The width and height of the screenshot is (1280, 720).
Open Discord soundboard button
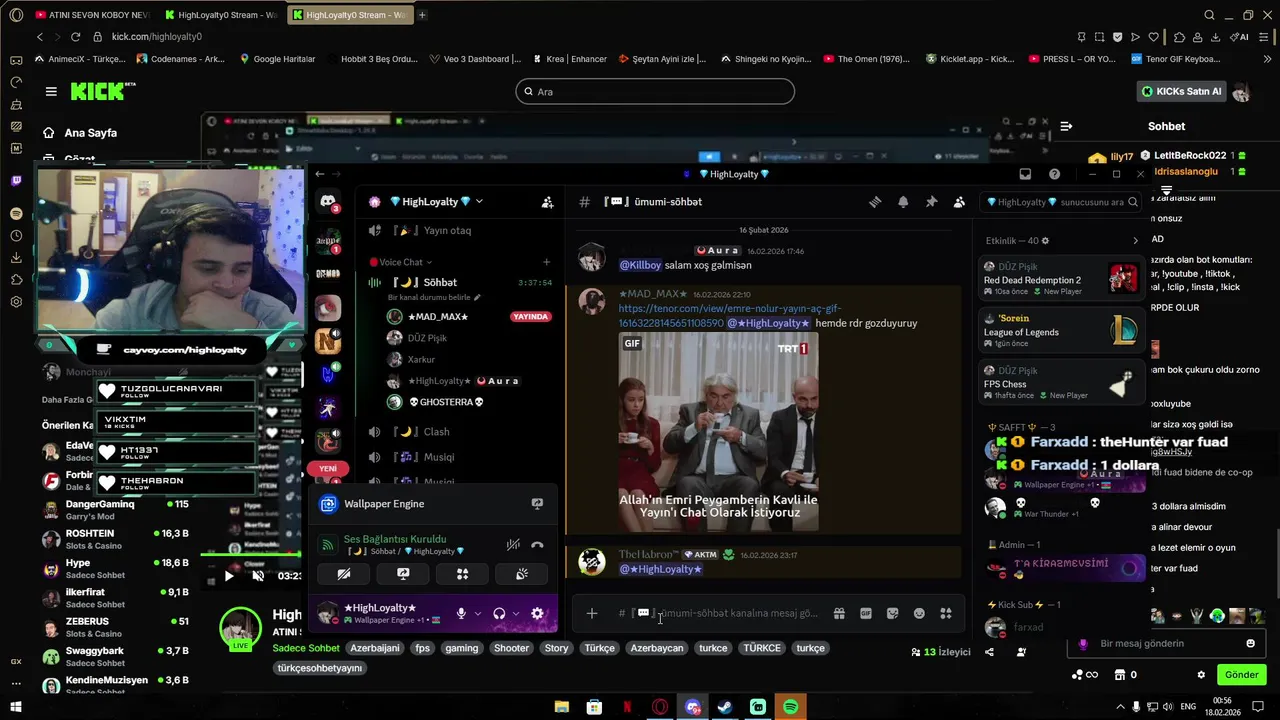click(x=521, y=574)
